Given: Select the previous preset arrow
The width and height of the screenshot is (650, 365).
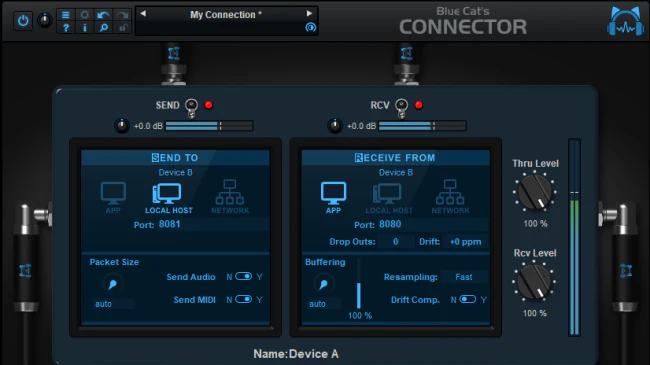Looking at the screenshot, I should click(143, 13).
